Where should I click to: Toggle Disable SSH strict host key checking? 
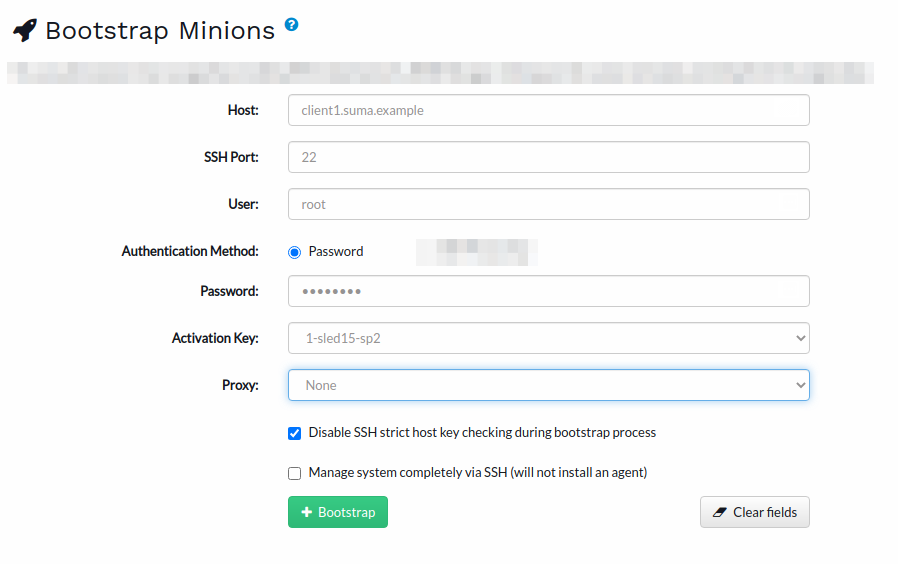tap(294, 433)
